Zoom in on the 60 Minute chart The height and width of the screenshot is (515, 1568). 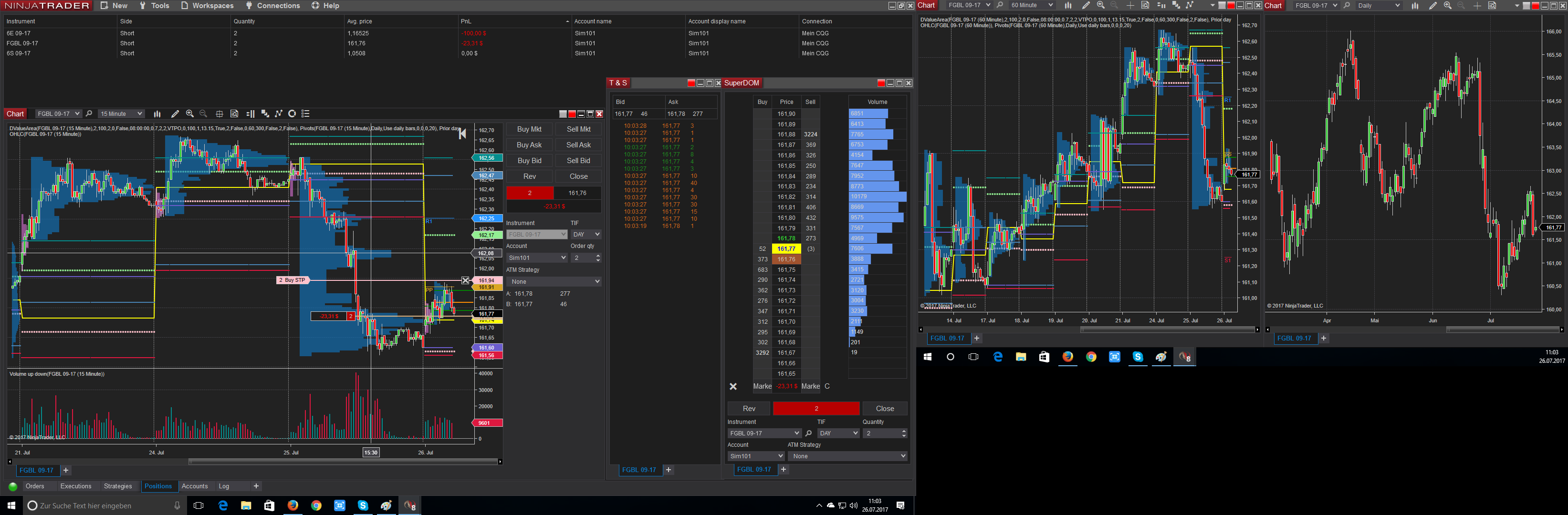[1100, 5]
